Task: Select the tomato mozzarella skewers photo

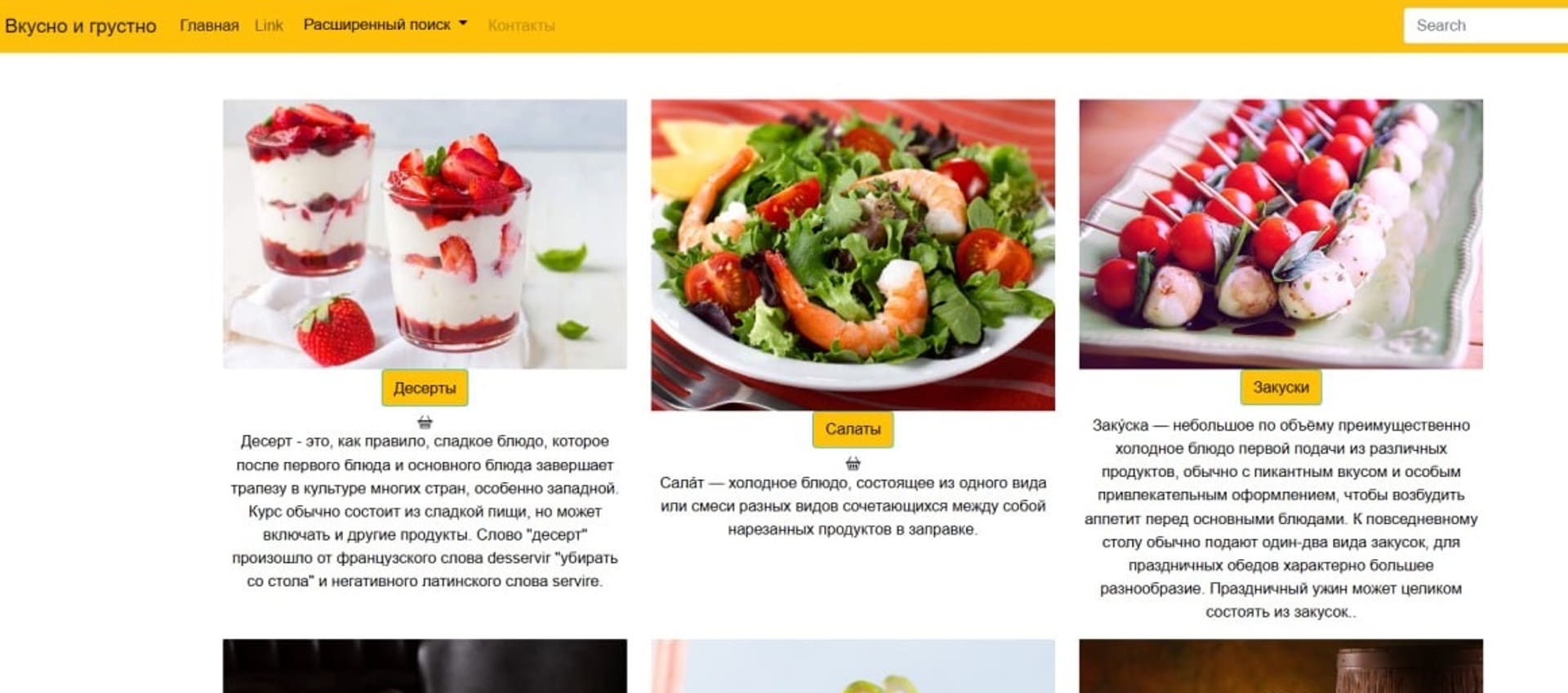Action: [x=1281, y=234]
